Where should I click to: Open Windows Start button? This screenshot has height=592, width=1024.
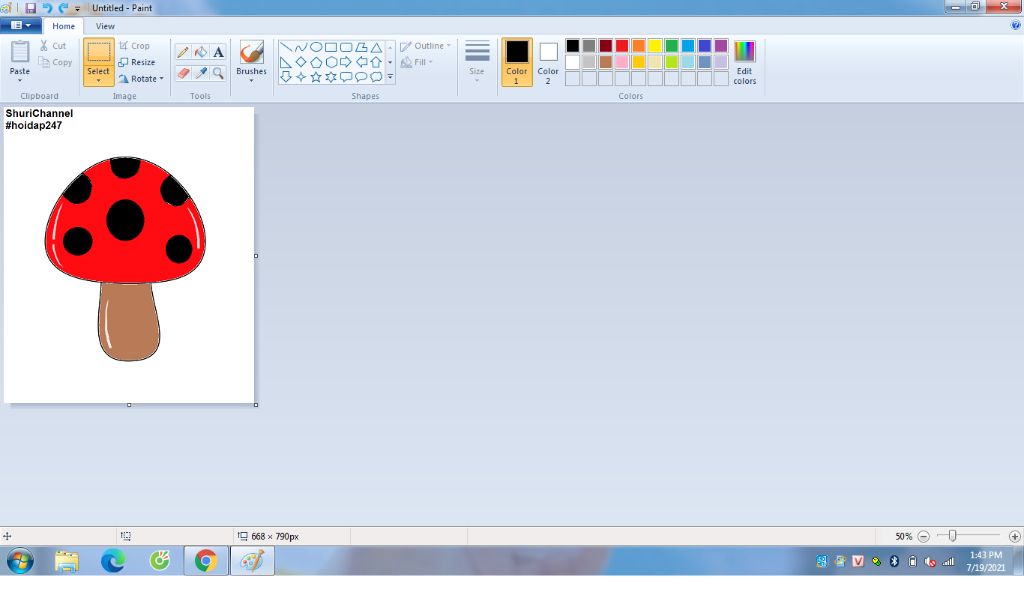click(20, 561)
